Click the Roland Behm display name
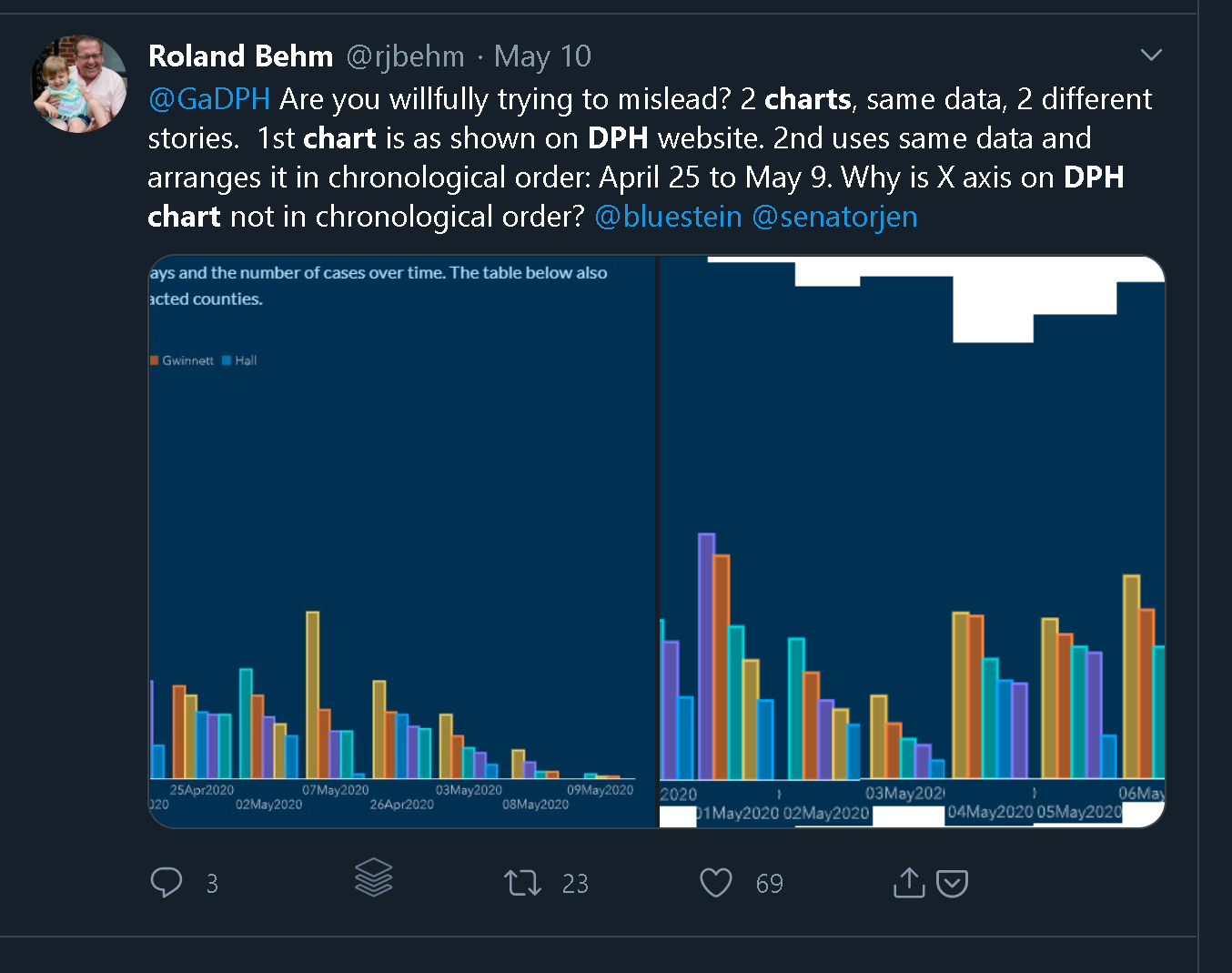This screenshot has height=973, width=1232. tap(240, 56)
